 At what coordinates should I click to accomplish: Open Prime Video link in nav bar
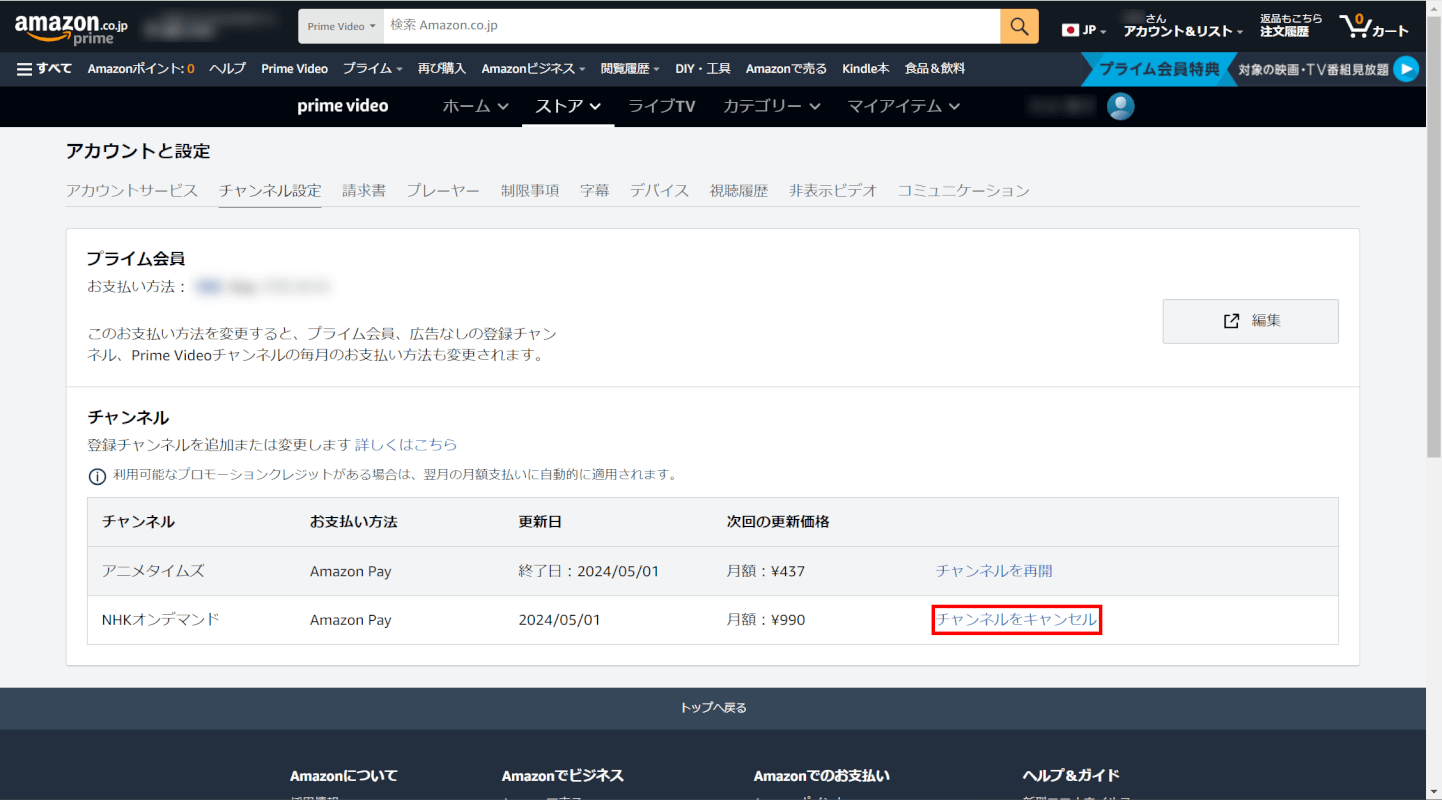(294, 69)
